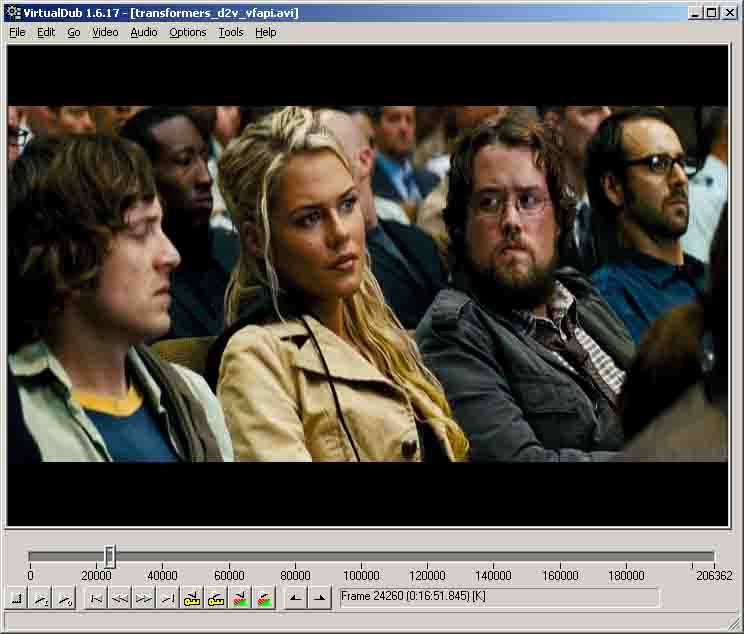The width and height of the screenshot is (744, 634).
Task: Click timeline label 120000
Action: [427, 576]
